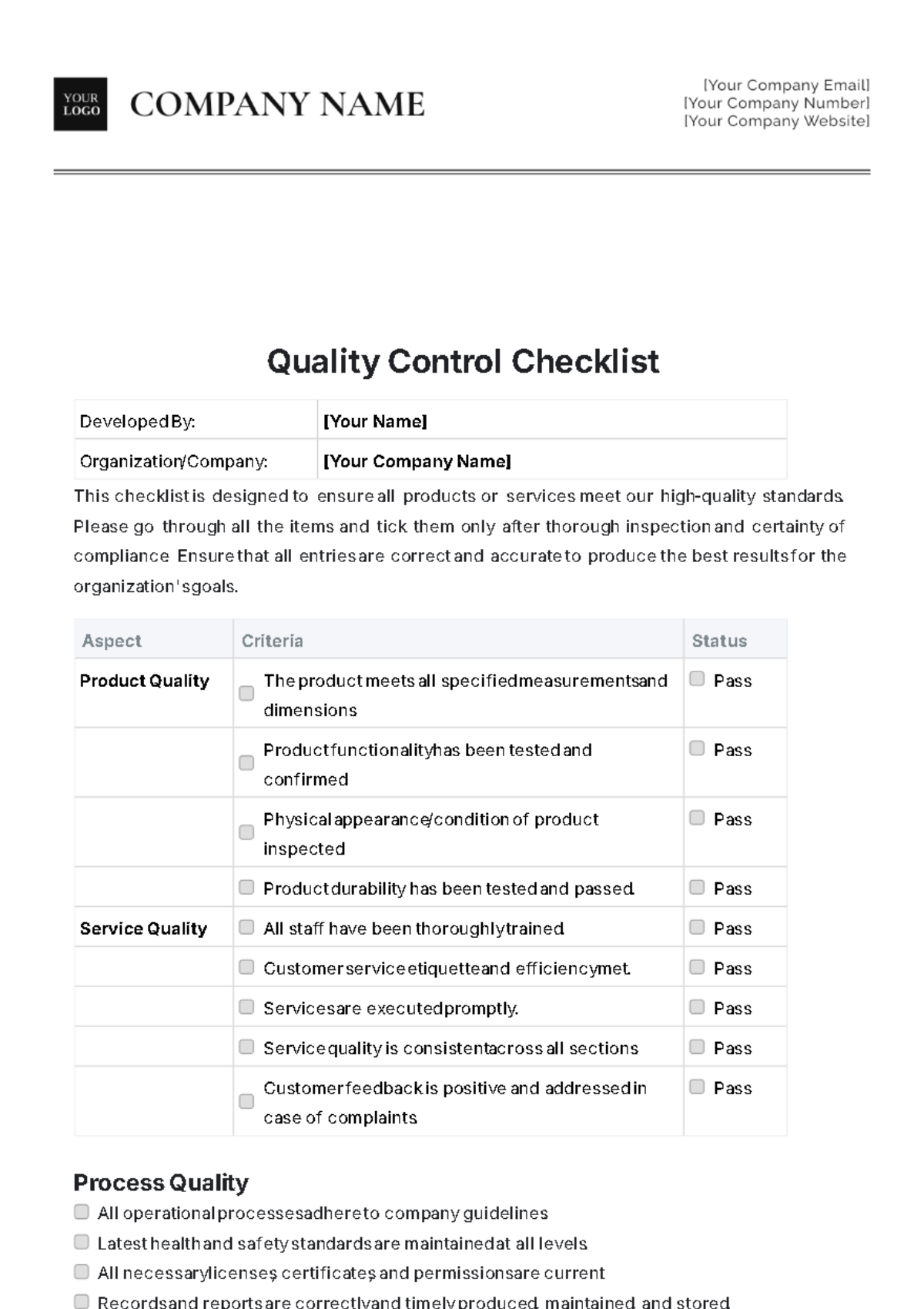Tick Pass for product durability
This screenshot has width=924, height=1309.
pos(697,887)
